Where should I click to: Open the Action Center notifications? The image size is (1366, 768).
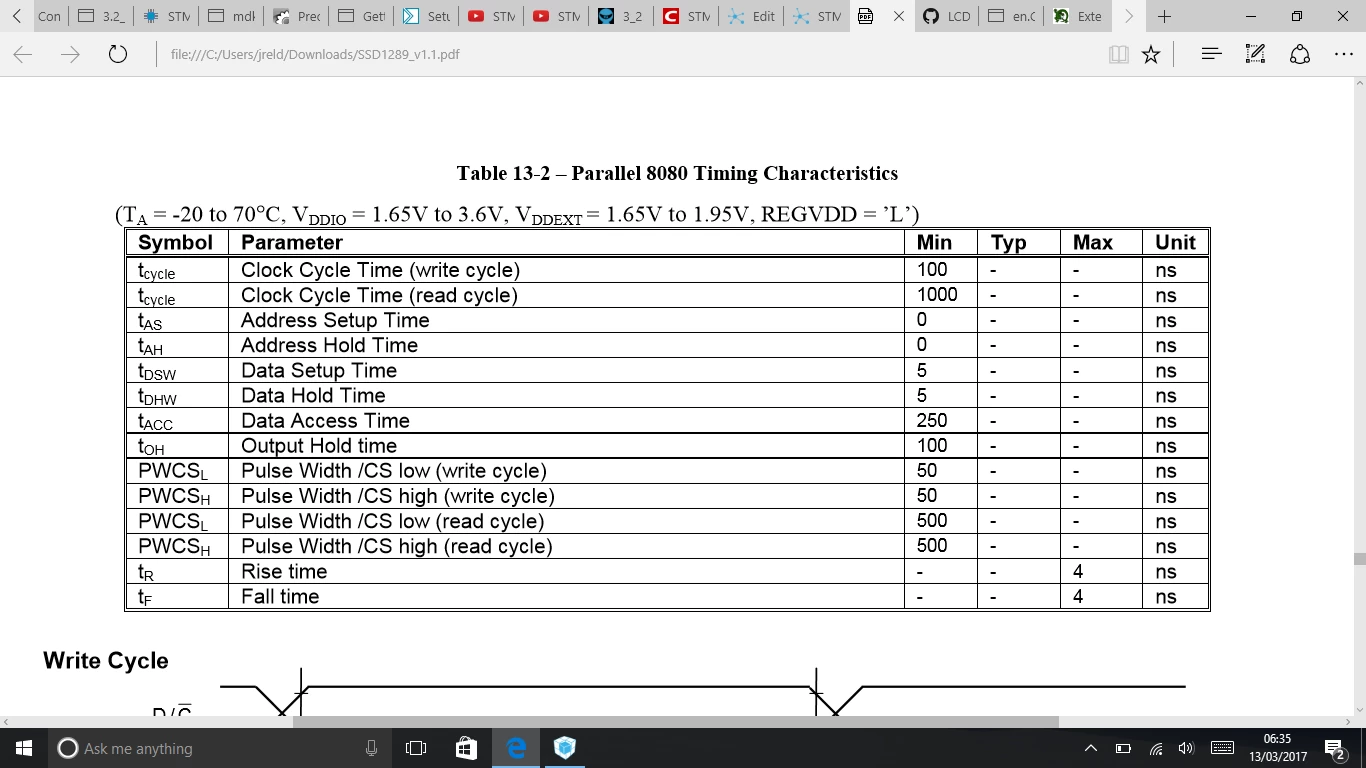click(x=1335, y=748)
